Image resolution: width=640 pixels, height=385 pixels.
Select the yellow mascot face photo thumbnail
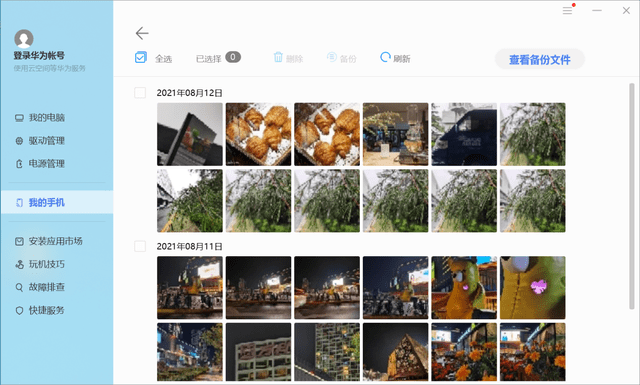[x=464, y=288]
